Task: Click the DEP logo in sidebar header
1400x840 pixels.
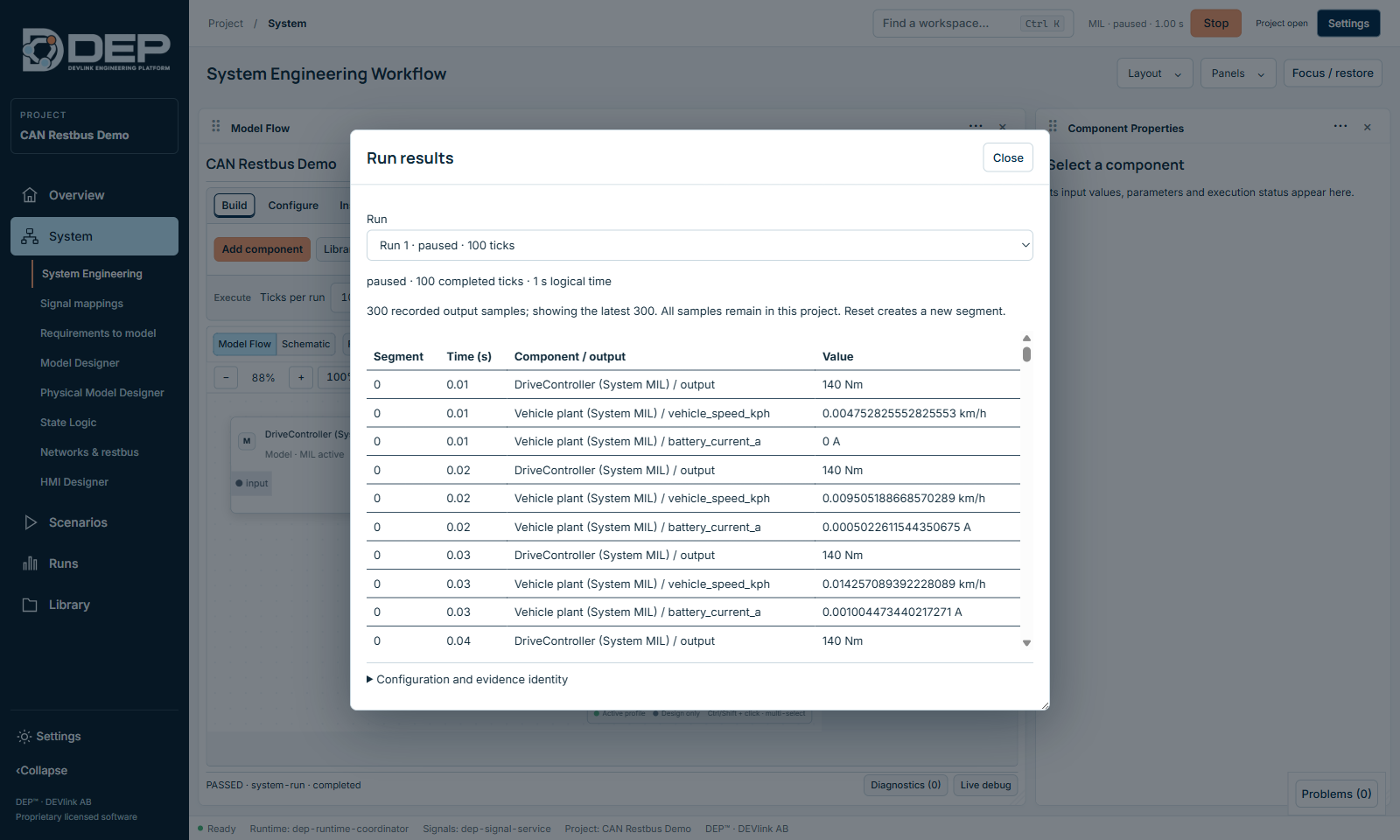Action: click(x=95, y=50)
